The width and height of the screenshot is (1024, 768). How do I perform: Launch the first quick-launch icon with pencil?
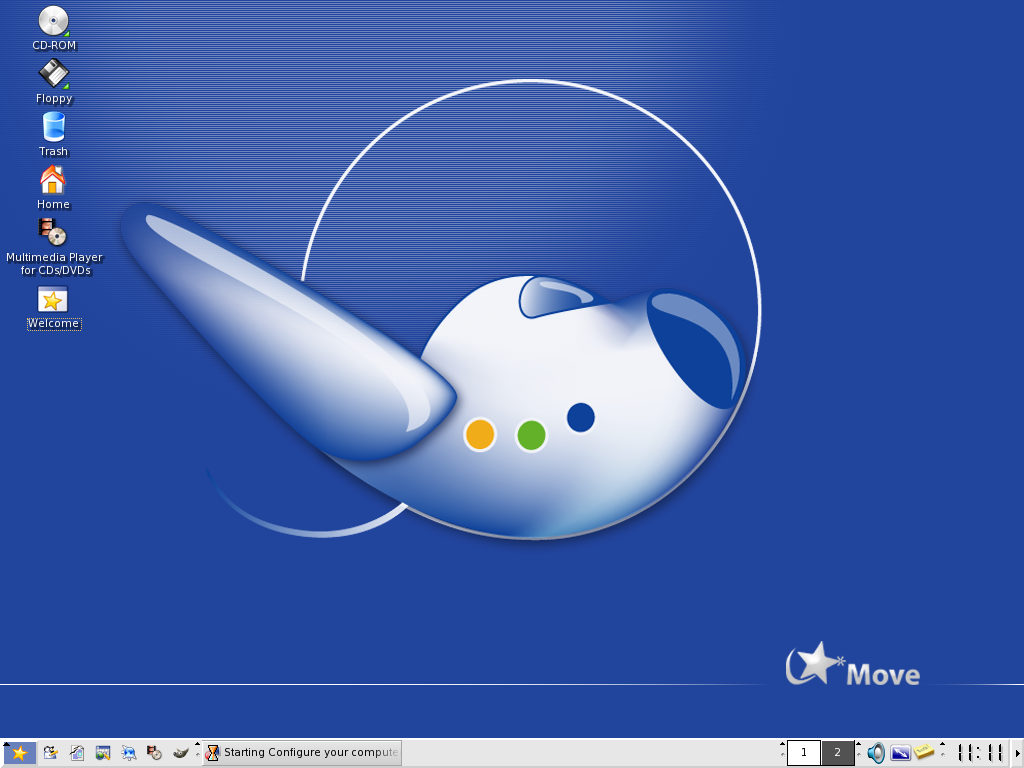click(x=50, y=753)
